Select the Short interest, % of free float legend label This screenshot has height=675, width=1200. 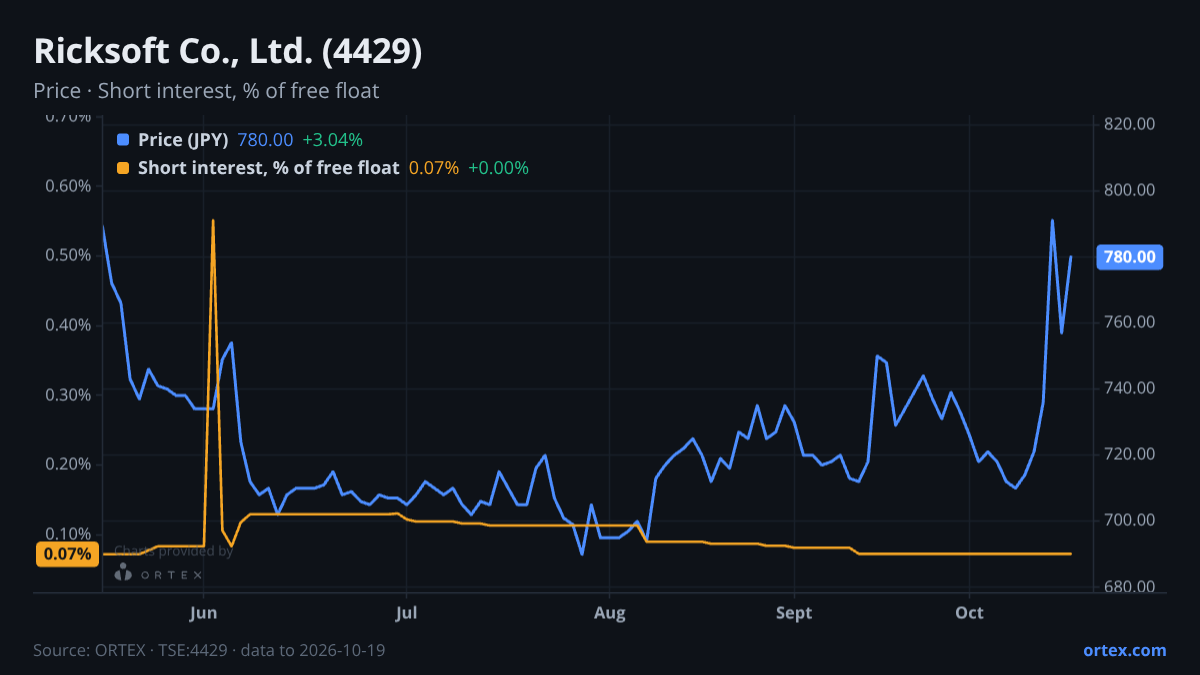click(268, 168)
